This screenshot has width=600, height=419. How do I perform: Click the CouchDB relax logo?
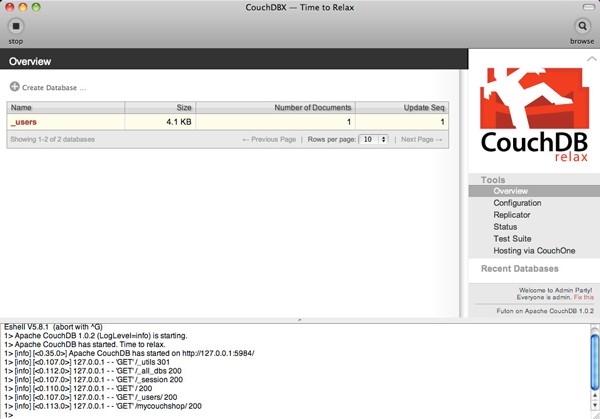(534, 115)
